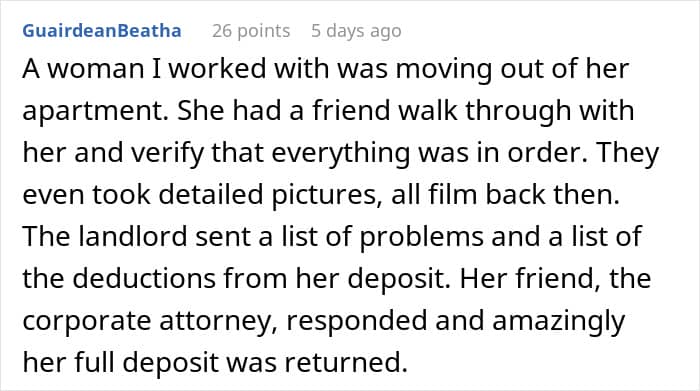
Task: Click the word "detailed" in the comment
Action: [x=211, y=195]
